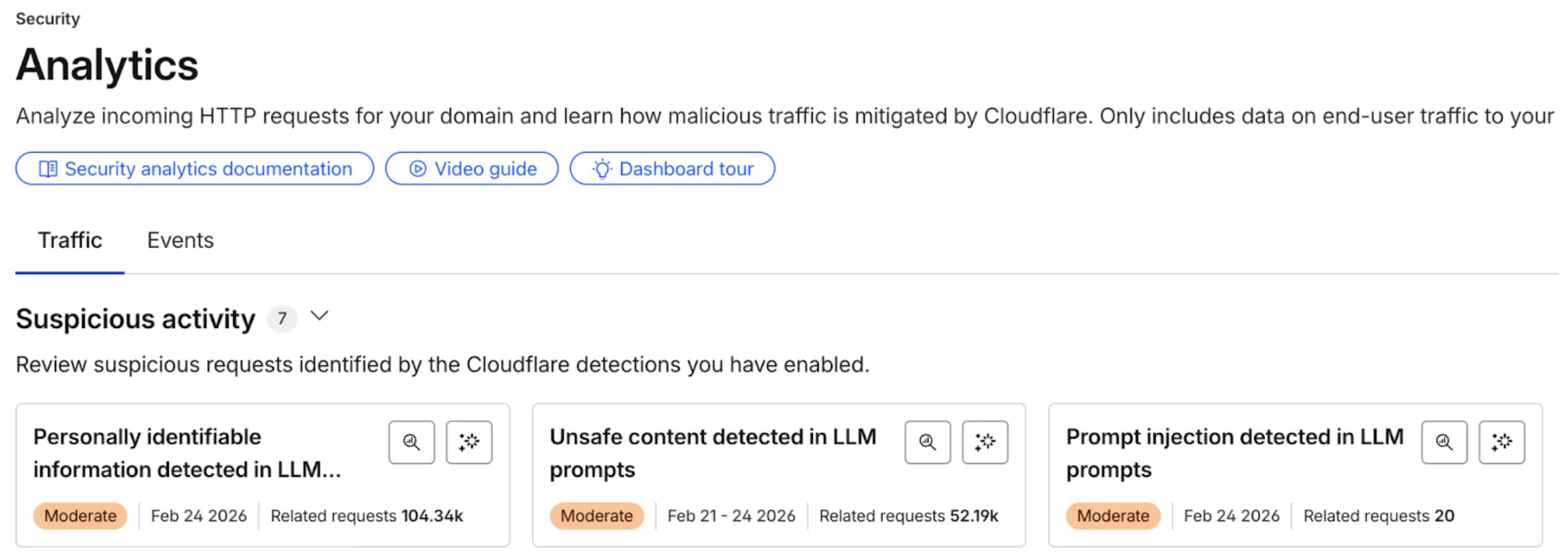This screenshot has width=1568, height=559.
Task: Click the sparkle AI icon on the PII card
Action: click(x=469, y=442)
